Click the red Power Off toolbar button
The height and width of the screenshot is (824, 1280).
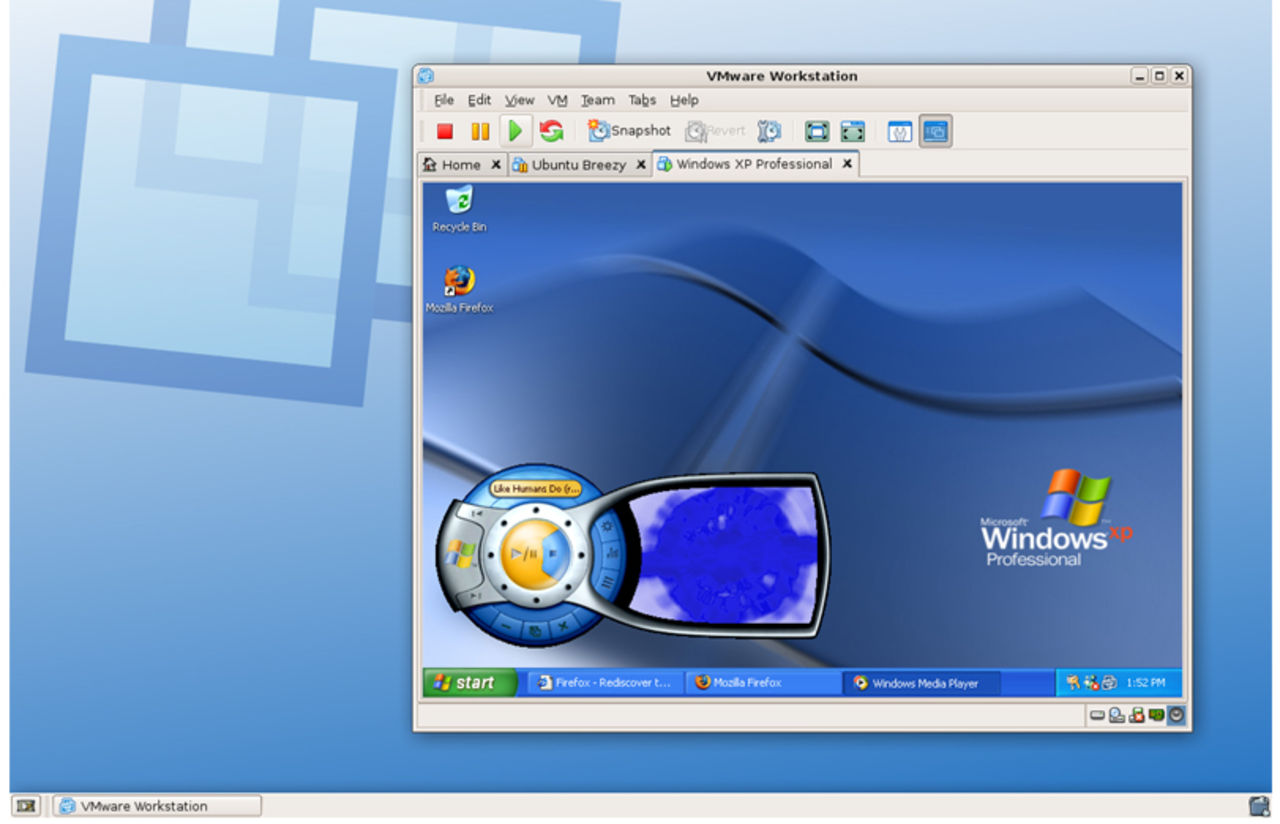click(445, 131)
